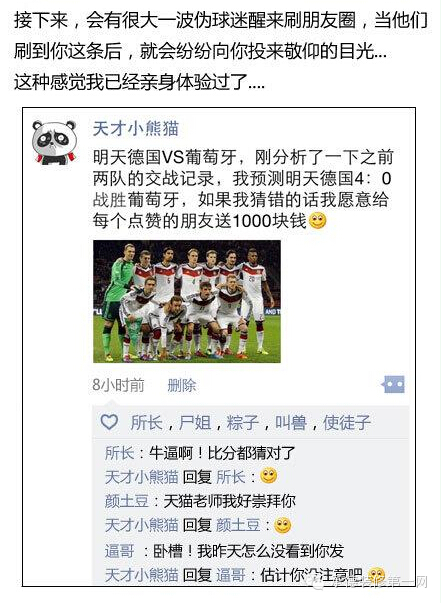
Task: Open 粽子 in the likes list
Action: pos(243,423)
